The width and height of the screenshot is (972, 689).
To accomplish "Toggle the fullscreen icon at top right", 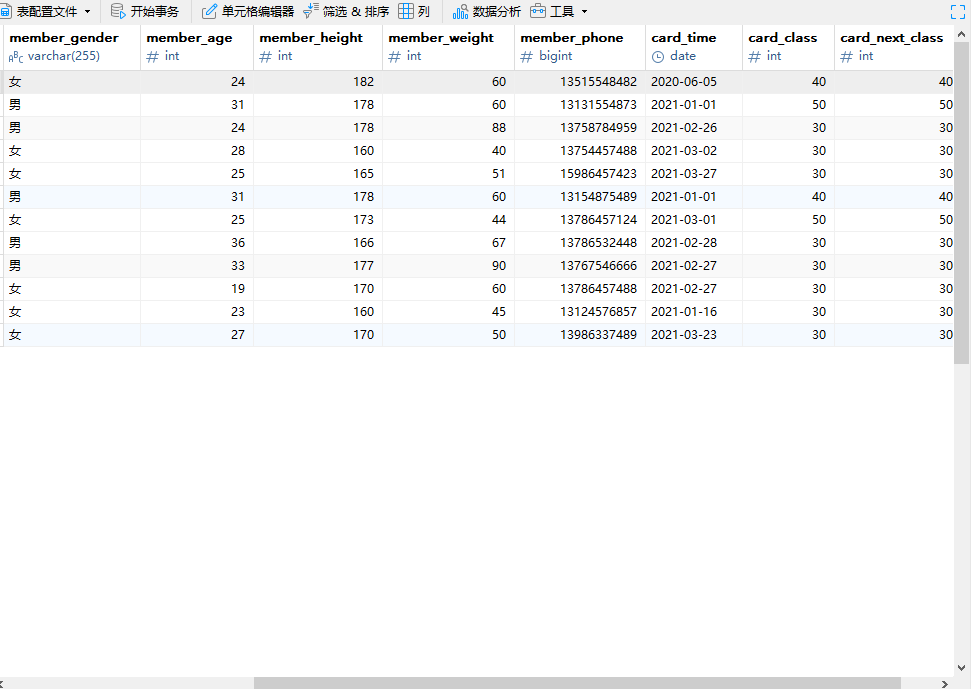I will tap(958, 12).
